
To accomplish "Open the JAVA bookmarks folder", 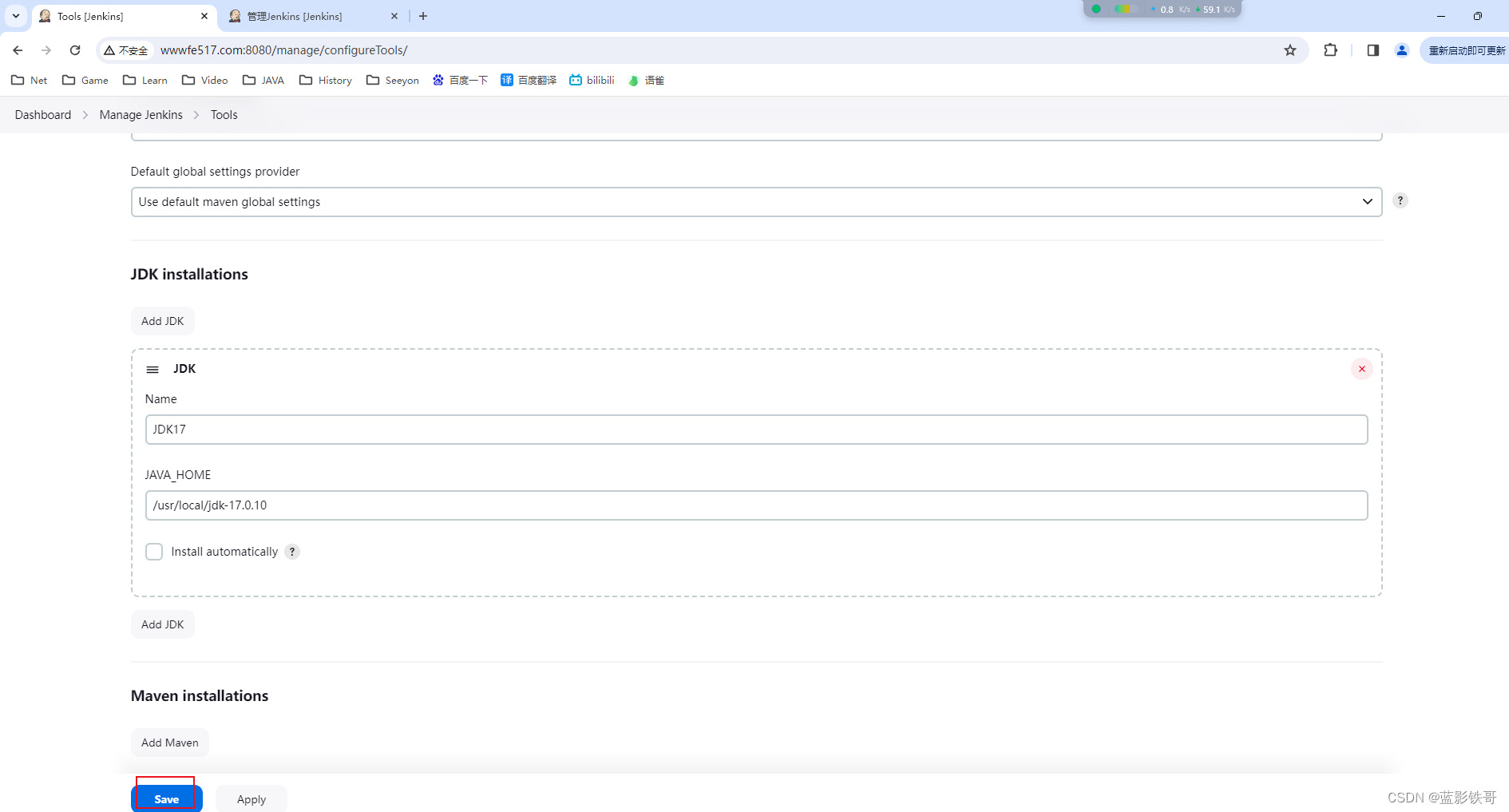I will pos(263,80).
